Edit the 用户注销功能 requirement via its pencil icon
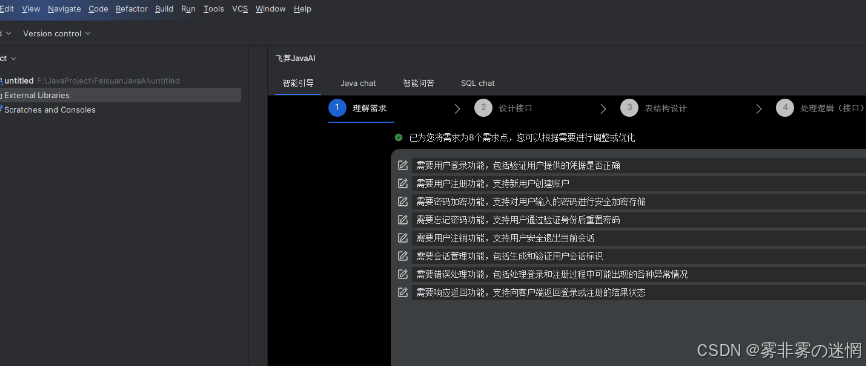 click(x=403, y=238)
